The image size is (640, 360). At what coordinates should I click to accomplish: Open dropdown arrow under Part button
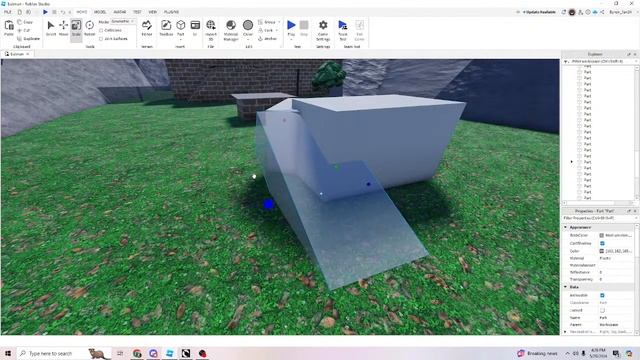click(x=180, y=39)
